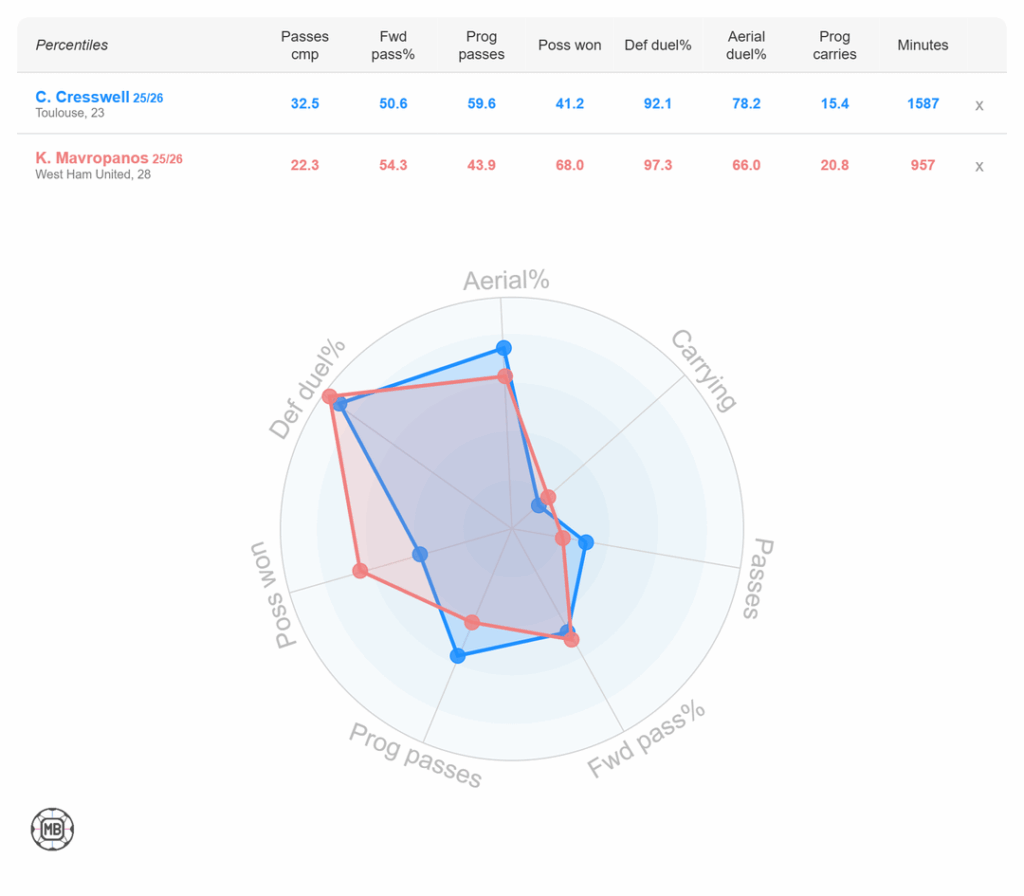Sort by Passes cmp column header
Viewport: 1024px width, 896px height.
click(305, 45)
